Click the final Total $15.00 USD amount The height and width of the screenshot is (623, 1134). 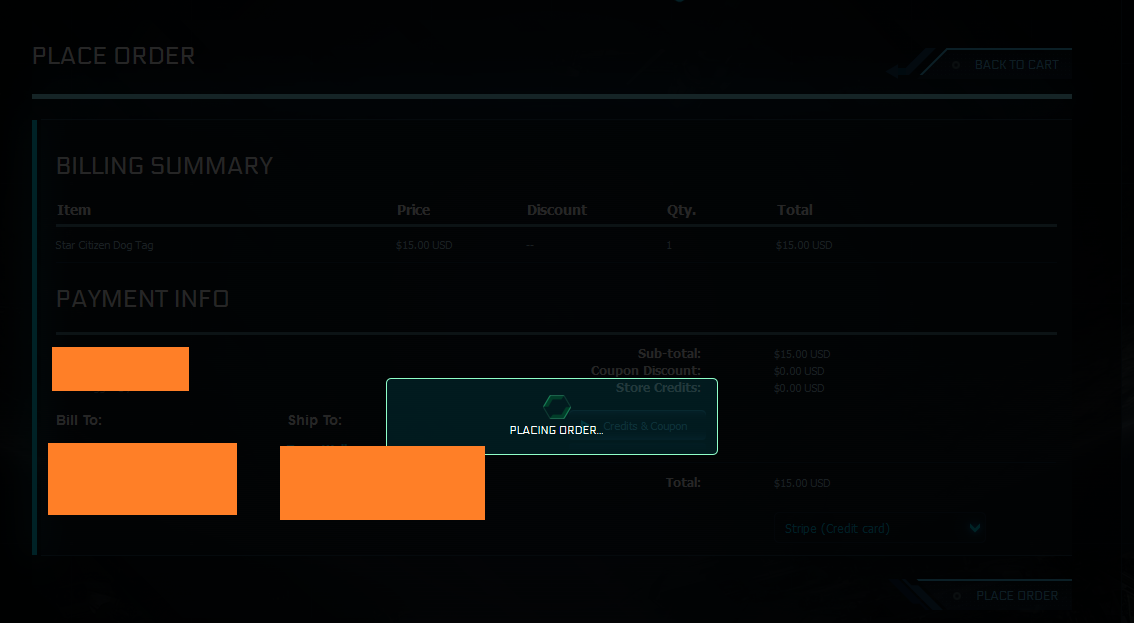pyautogui.click(x=801, y=483)
